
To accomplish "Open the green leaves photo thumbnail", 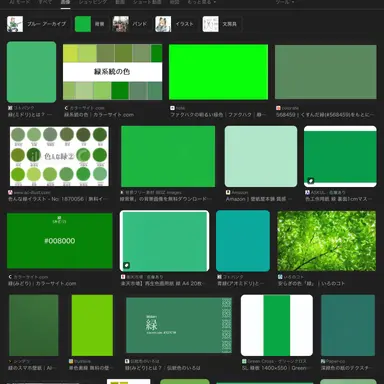I will click(x=327, y=241).
